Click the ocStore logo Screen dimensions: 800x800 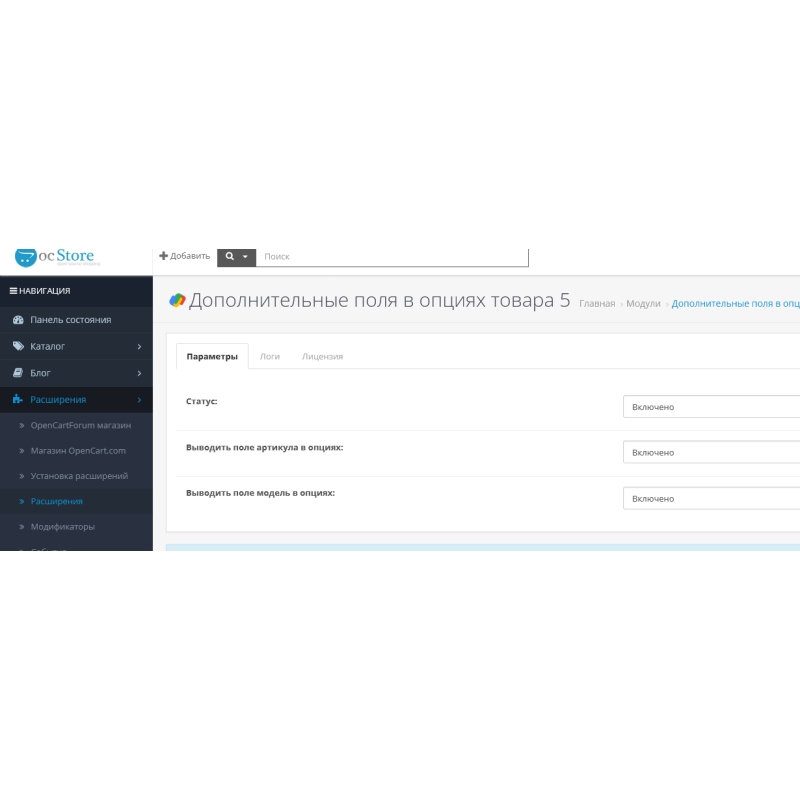55,257
